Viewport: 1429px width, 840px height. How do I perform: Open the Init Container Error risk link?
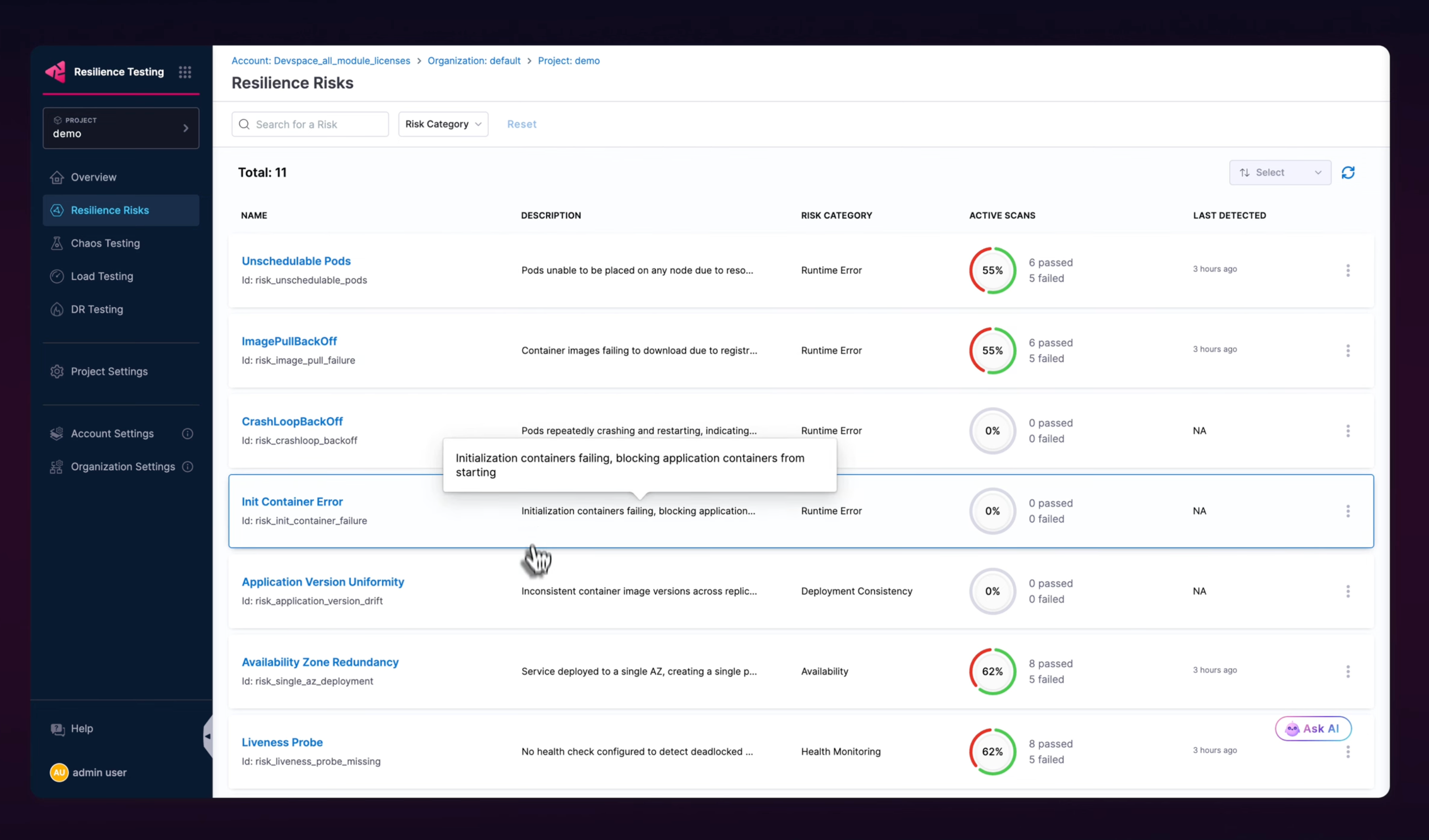click(x=292, y=502)
